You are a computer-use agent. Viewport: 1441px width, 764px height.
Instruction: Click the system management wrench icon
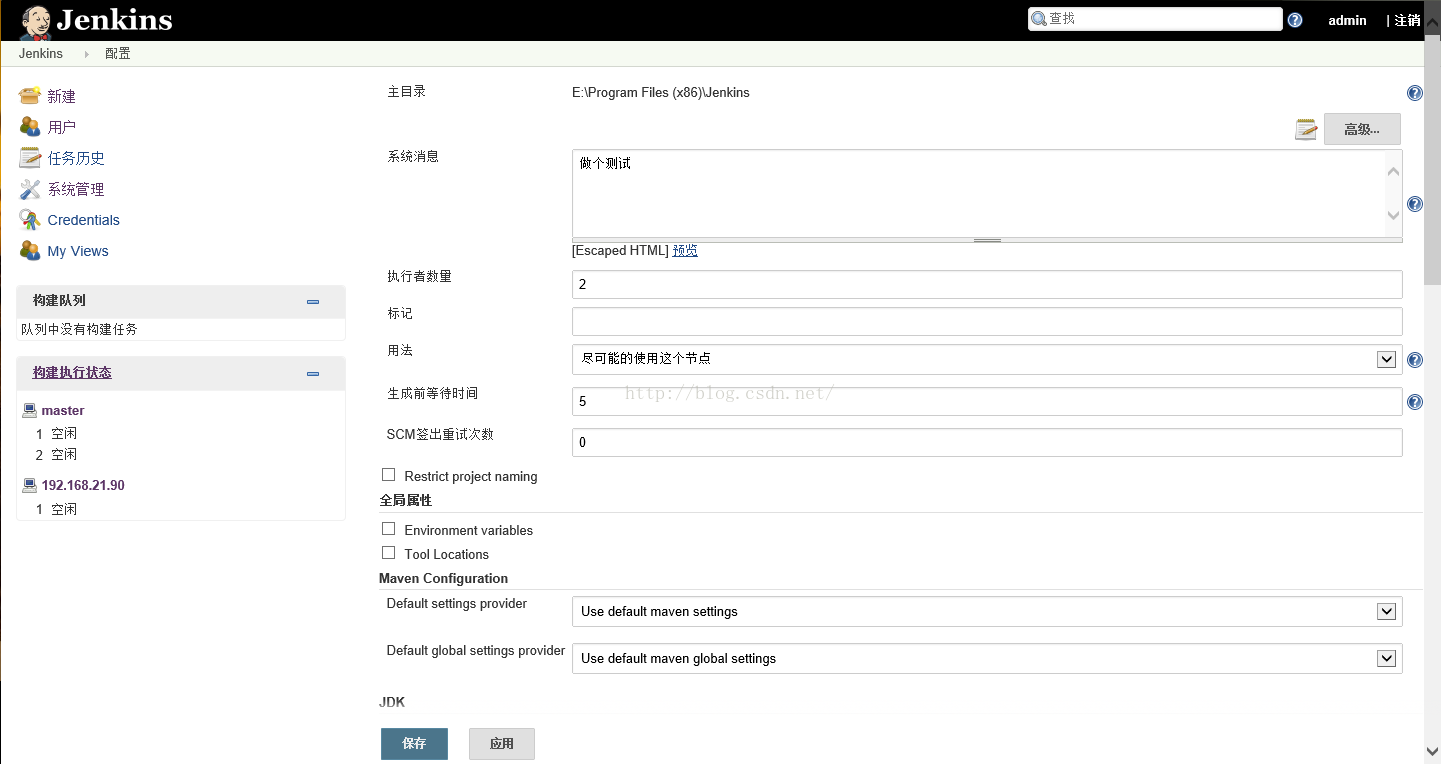tap(30, 189)
